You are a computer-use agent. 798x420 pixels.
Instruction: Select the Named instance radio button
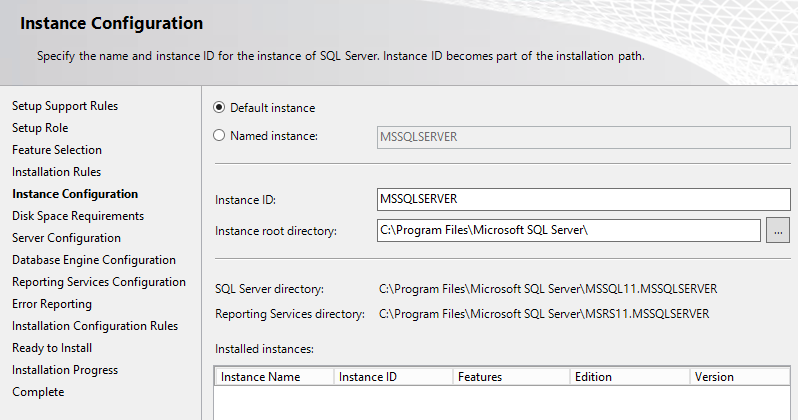coord(219,135)
